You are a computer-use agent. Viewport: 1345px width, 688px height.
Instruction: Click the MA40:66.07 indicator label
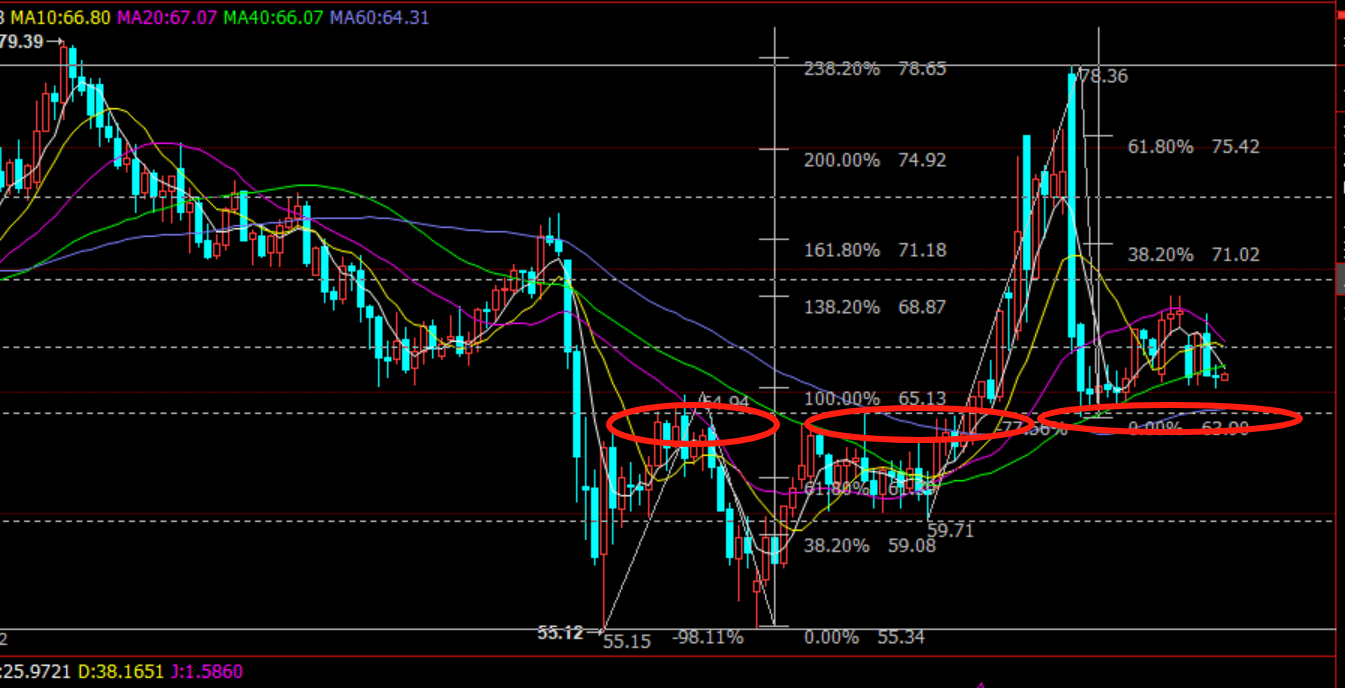click(x=273, y=18)
